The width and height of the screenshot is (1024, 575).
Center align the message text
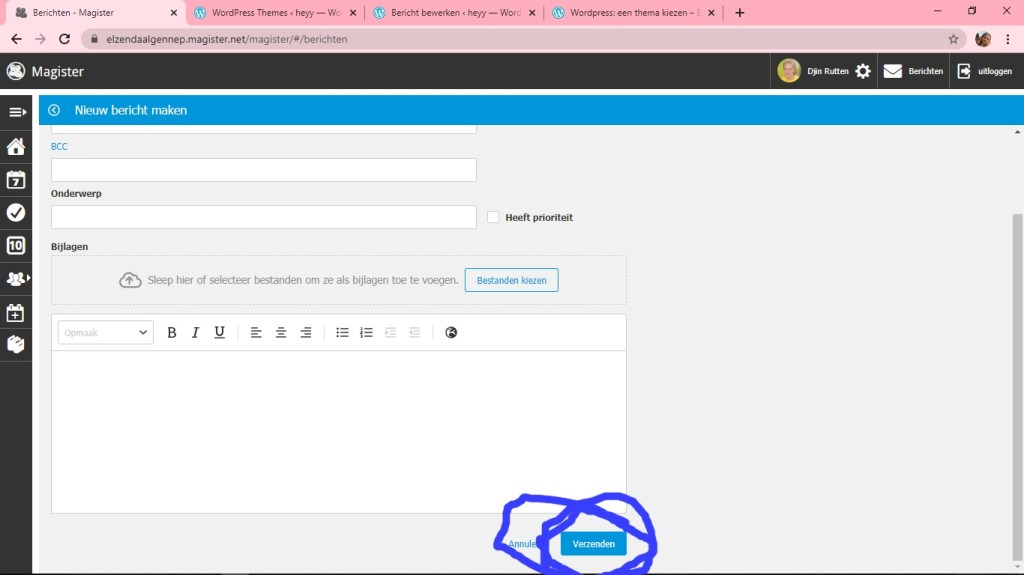281,333
